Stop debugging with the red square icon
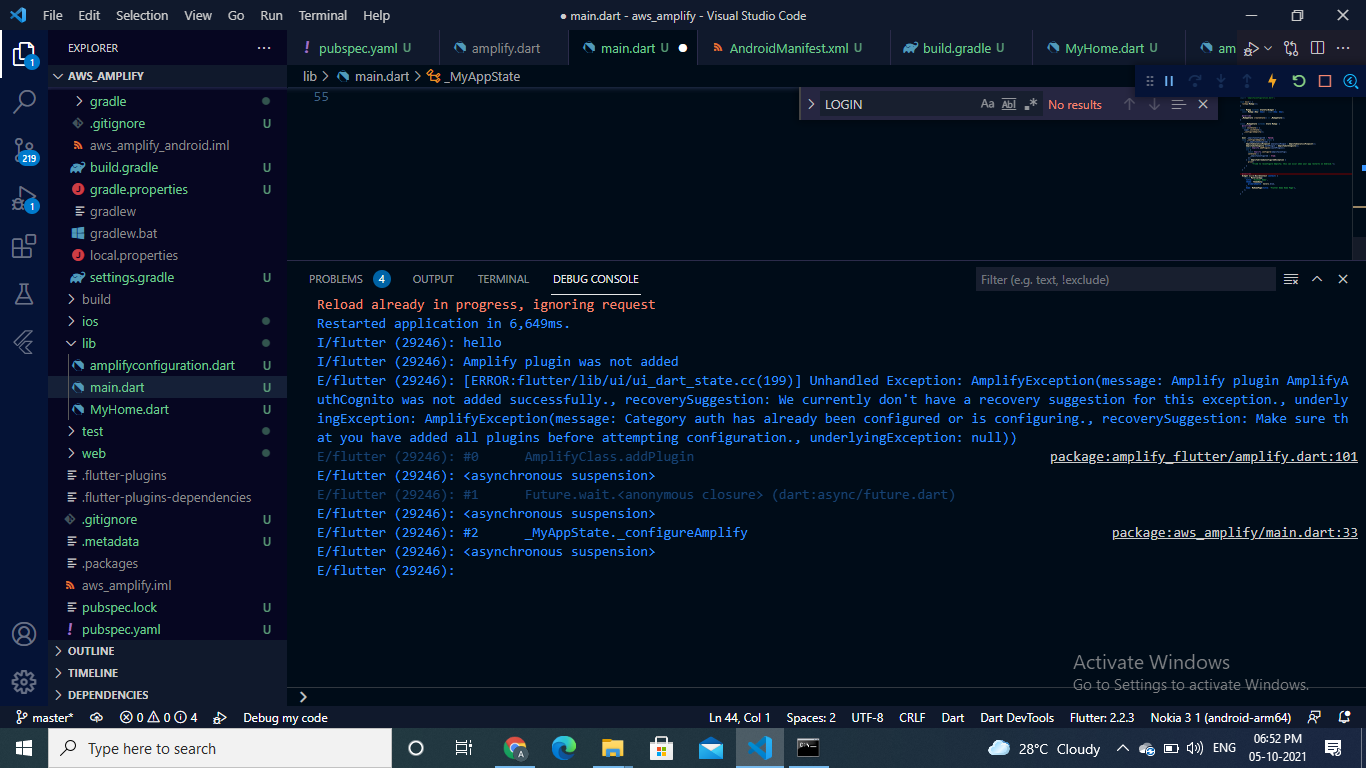The image size is (1366, 768). pos(1324,81)
